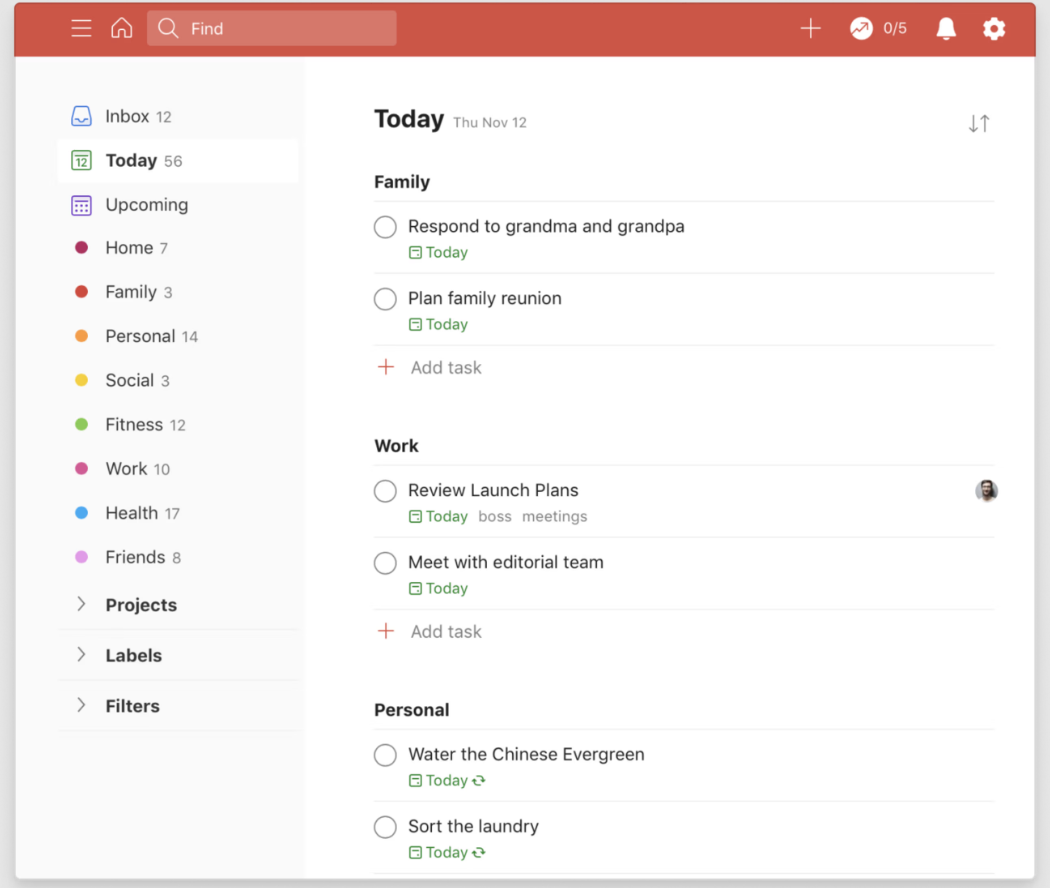Click the Upcoming calendar icon

click(81, 204)
